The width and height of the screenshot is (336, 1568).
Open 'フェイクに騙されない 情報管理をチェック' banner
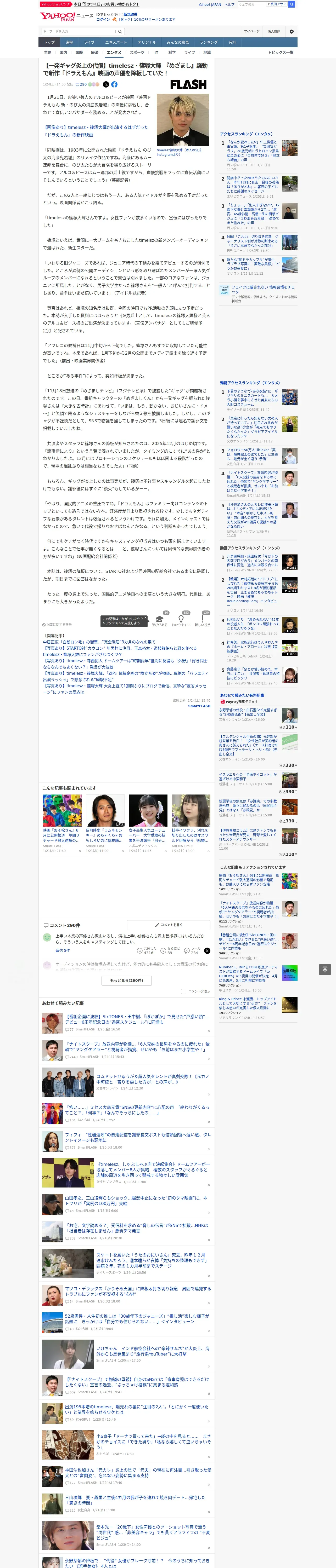click(259, 294)
